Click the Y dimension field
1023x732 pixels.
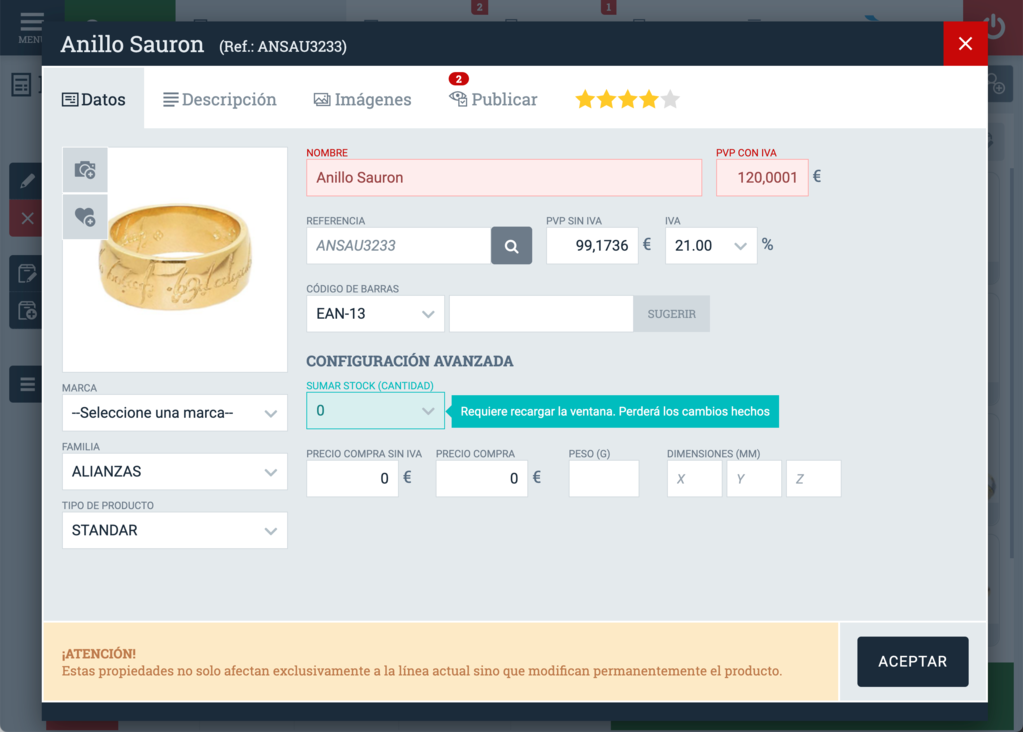tap(754, 479)
